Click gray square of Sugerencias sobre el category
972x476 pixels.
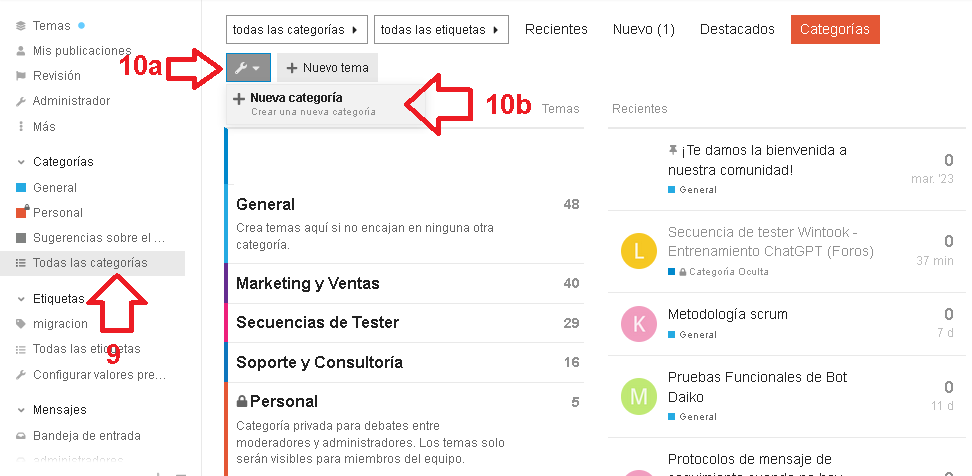[x=21, y=237]
